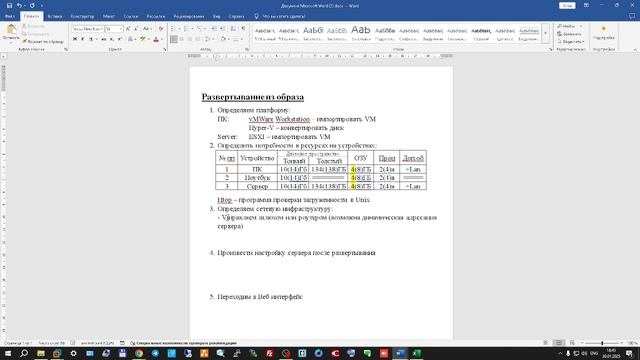Click the Increase Indent icon
The width and height of the screenshot is (640, 360).
pos(222,29)
